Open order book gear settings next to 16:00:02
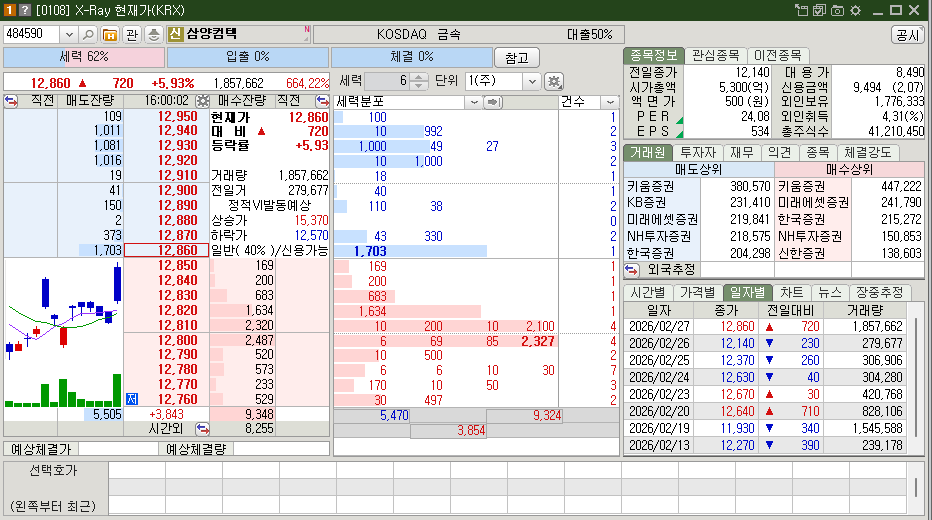 pos(203,101)
